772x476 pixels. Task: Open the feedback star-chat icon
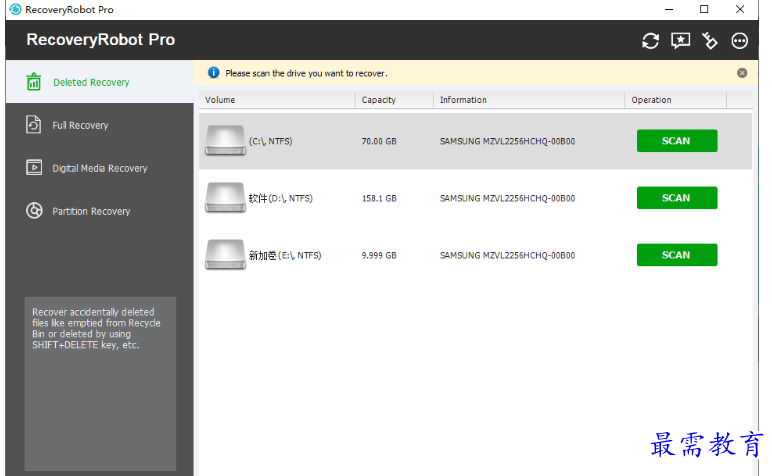pos(680,41)
